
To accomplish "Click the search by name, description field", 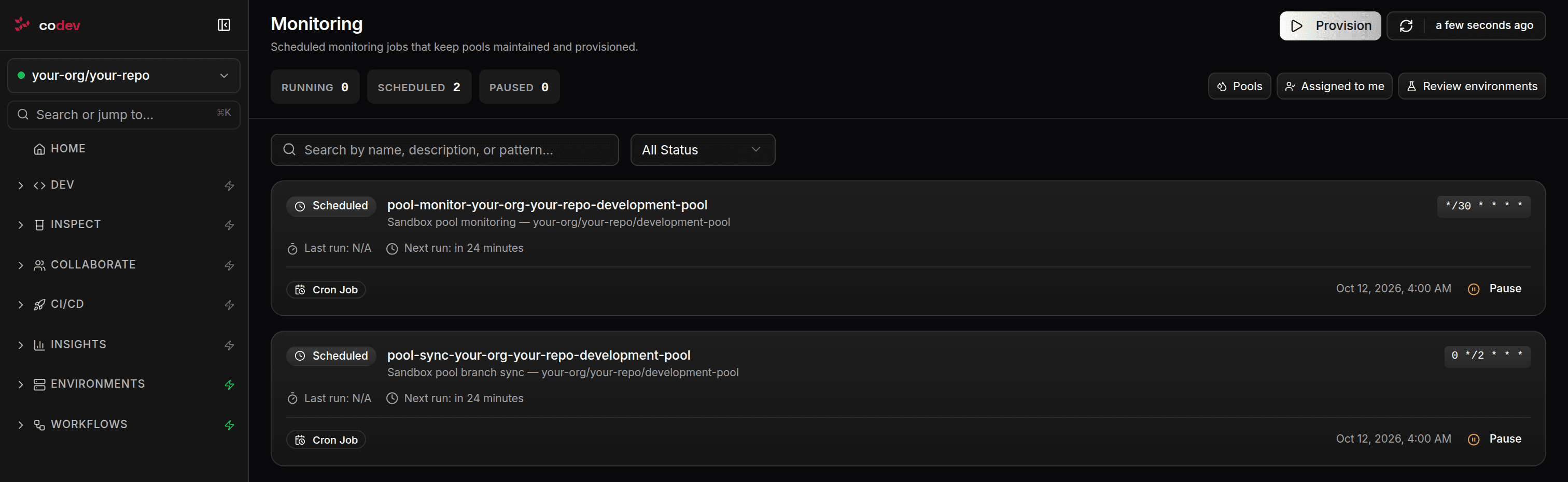I will pos(444,150).
